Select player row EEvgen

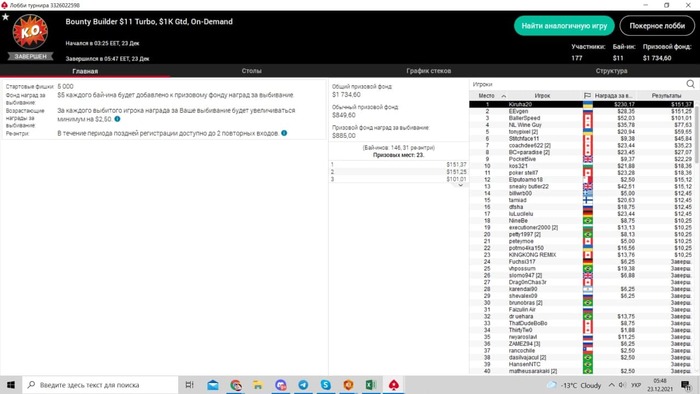581,111
